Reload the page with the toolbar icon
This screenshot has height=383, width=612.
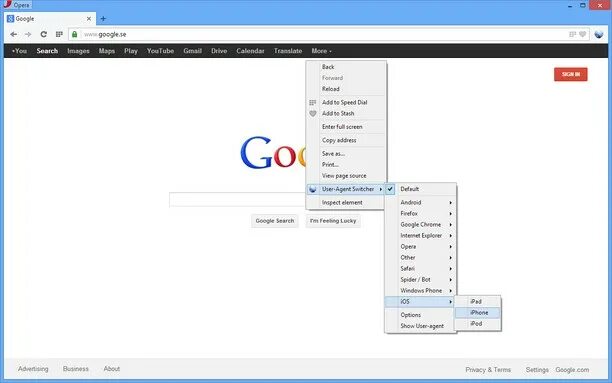(44, 34)
